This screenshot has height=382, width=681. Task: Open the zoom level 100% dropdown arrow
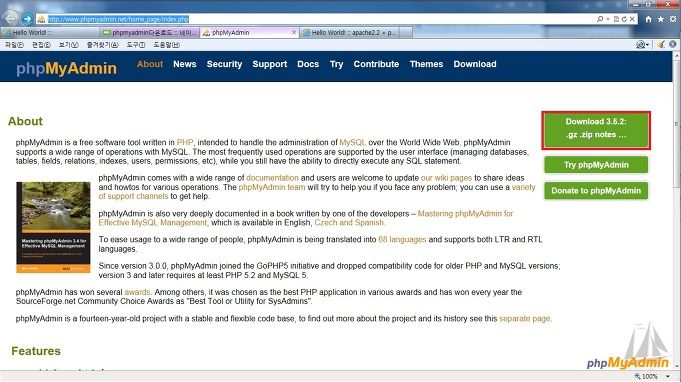pyautogui.click(x=668, y=376)
